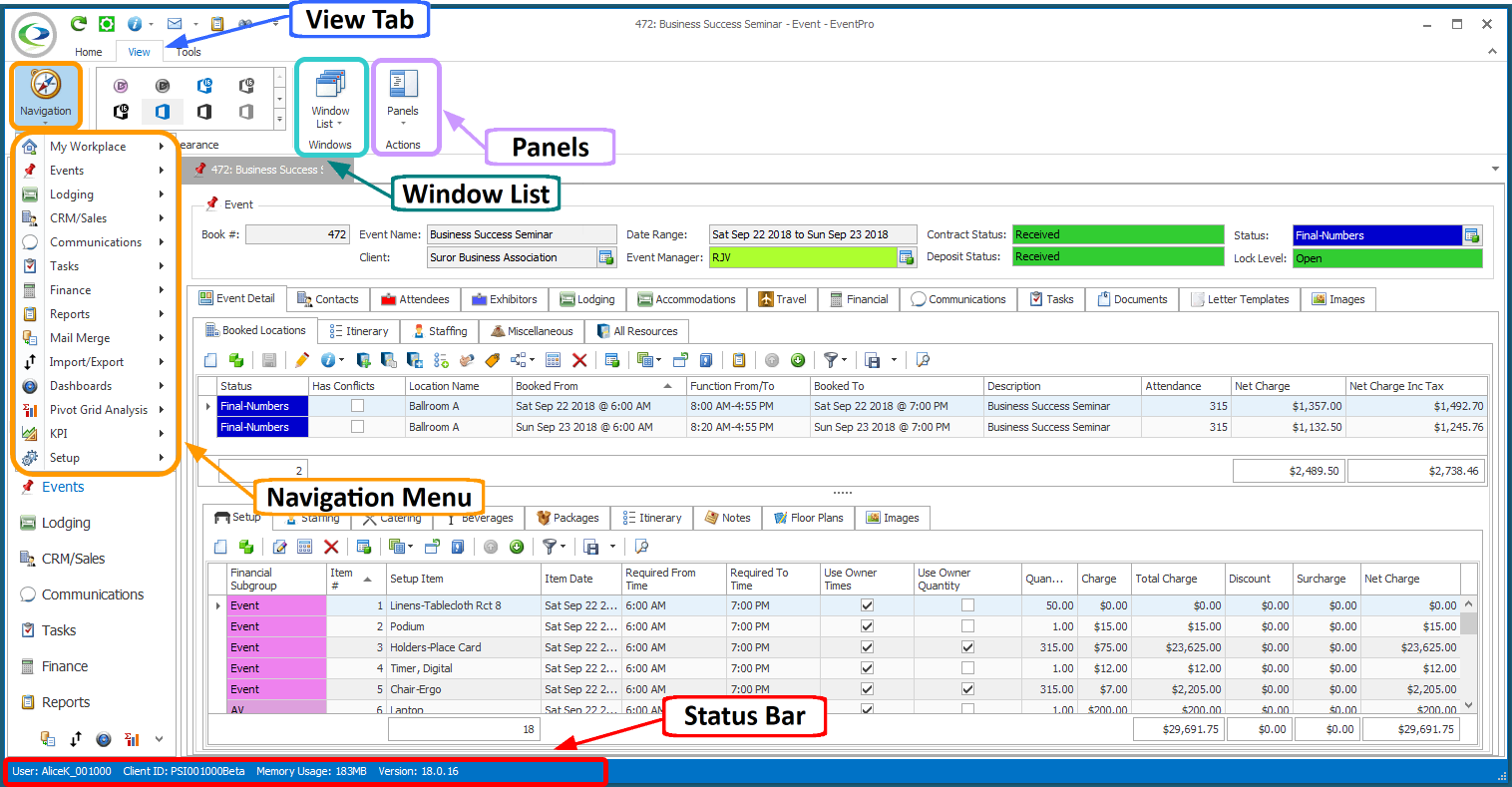Open Lodging in the navigation sidebar
Screen dimensions: 1512x787
tap(66, 523)
